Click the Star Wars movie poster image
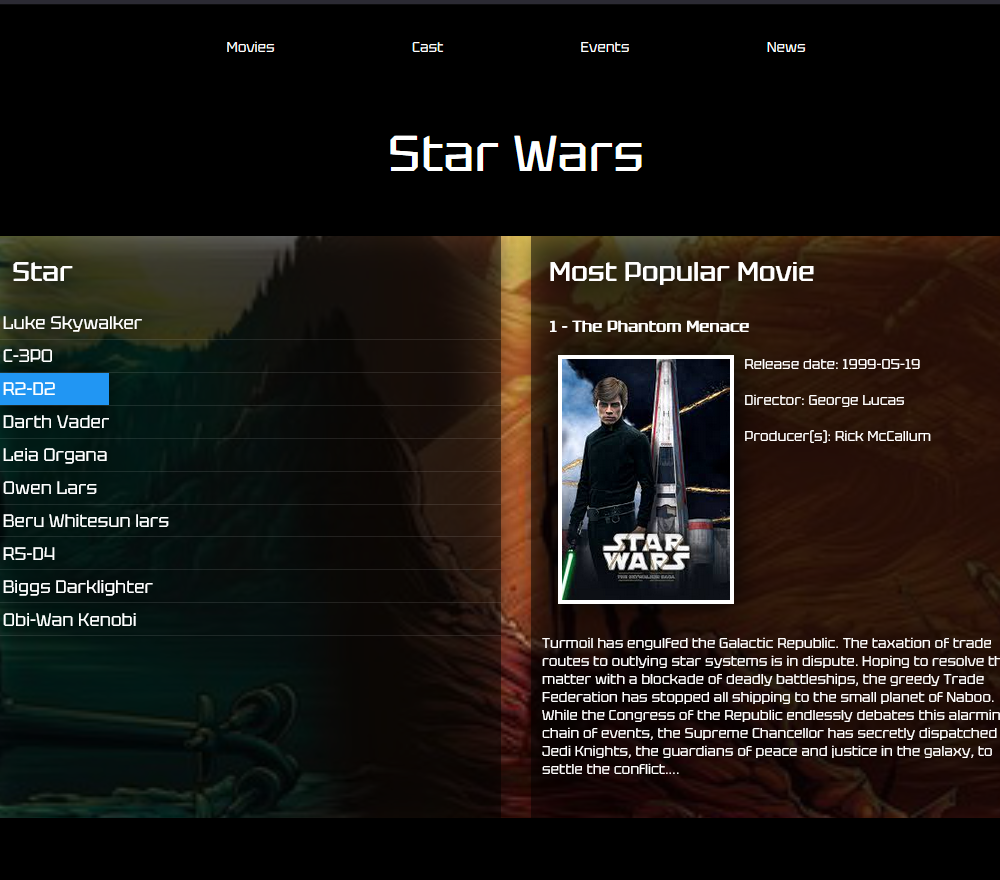Viewport: 1000px width, 880px height. point(646,480)
